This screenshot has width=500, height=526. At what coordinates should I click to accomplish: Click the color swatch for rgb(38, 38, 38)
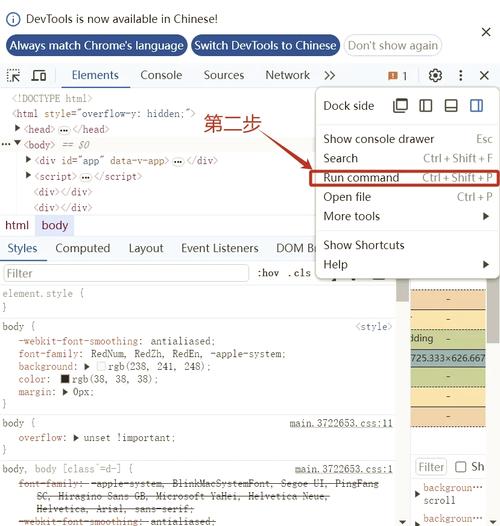click(65, 379)
